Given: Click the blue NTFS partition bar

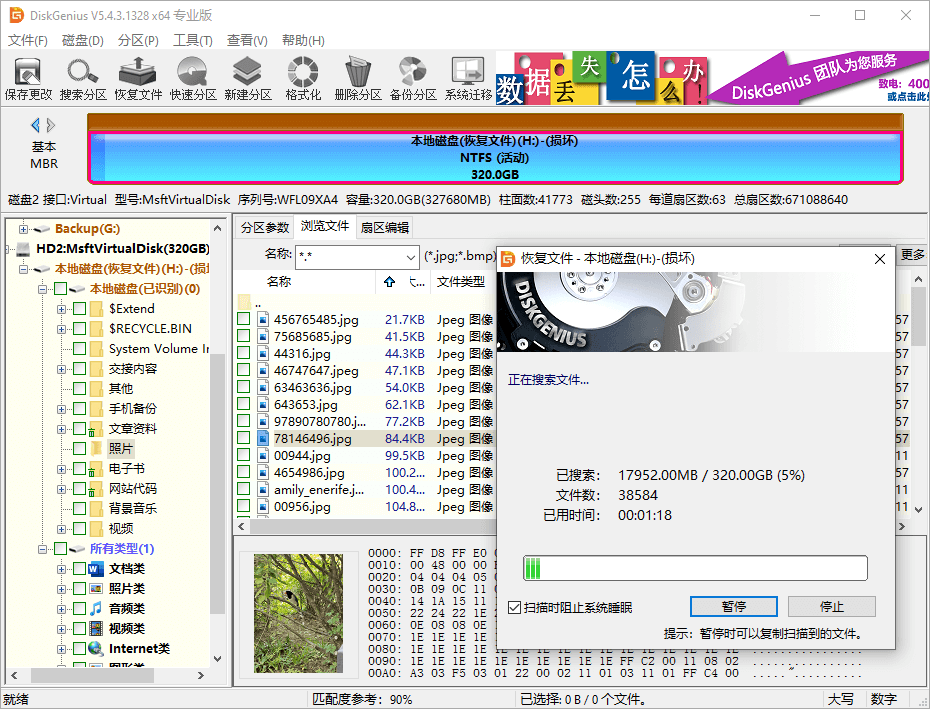Looking at the screenshot, I should pyautogui.click(x=495, y=158).
